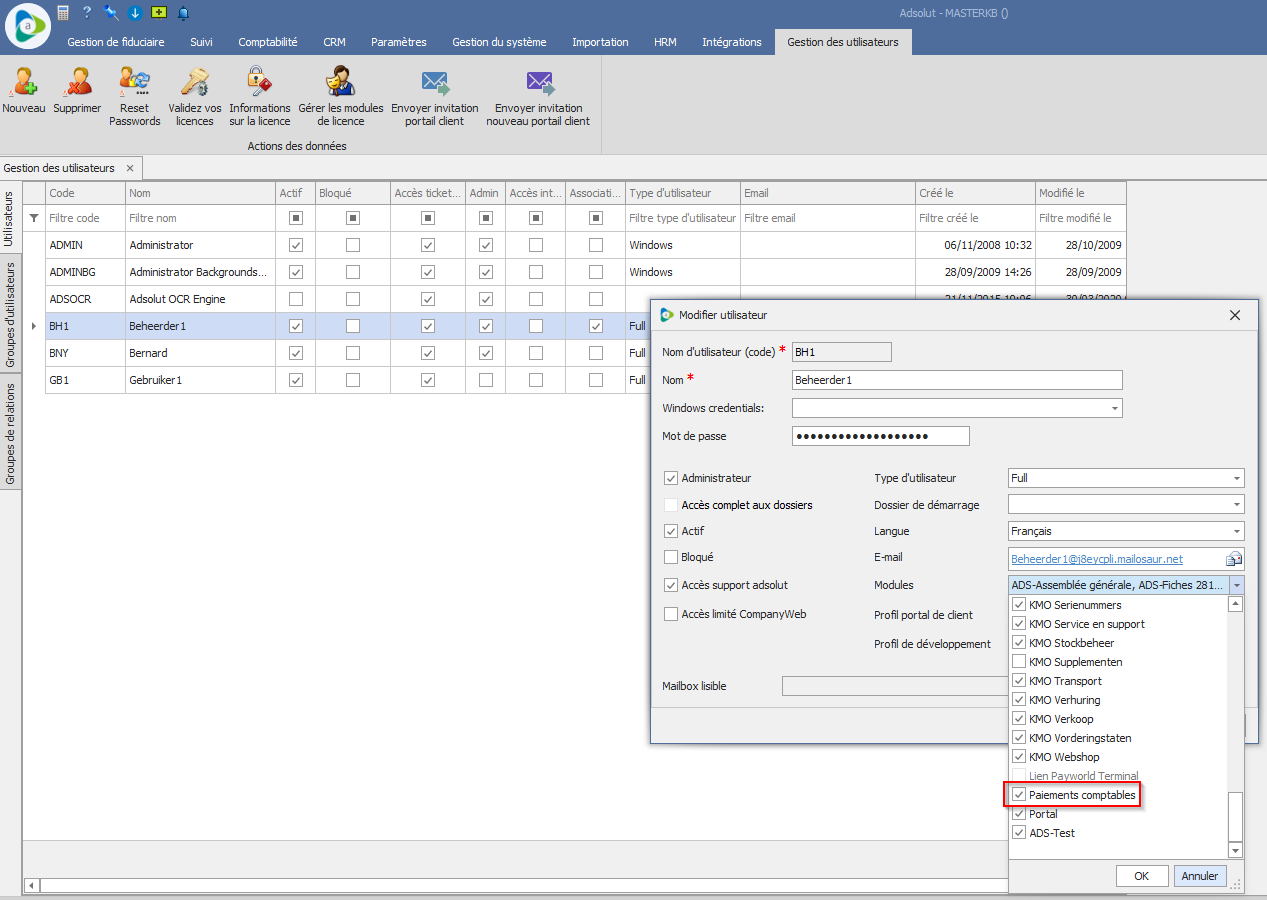The image size is (1267, 900).
Task: Expand the Type d'utilisateur dropdown
Action: [1236, 479]
